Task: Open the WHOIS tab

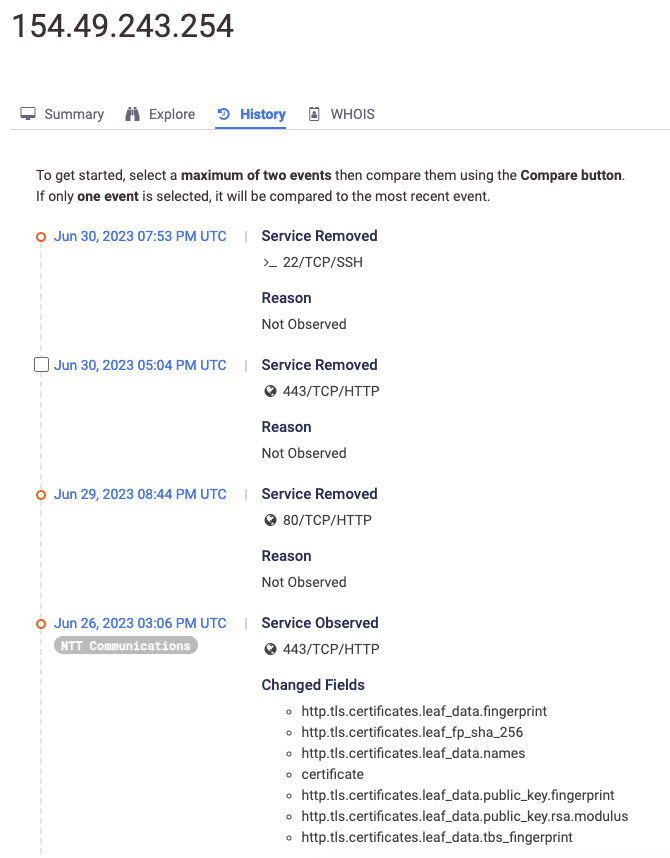Action: point(352,114)
